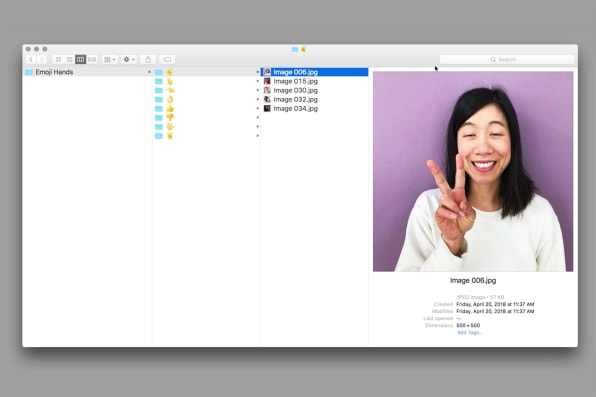
Task: Open the thumbs up emoji folder
Action: pos(206,108)
